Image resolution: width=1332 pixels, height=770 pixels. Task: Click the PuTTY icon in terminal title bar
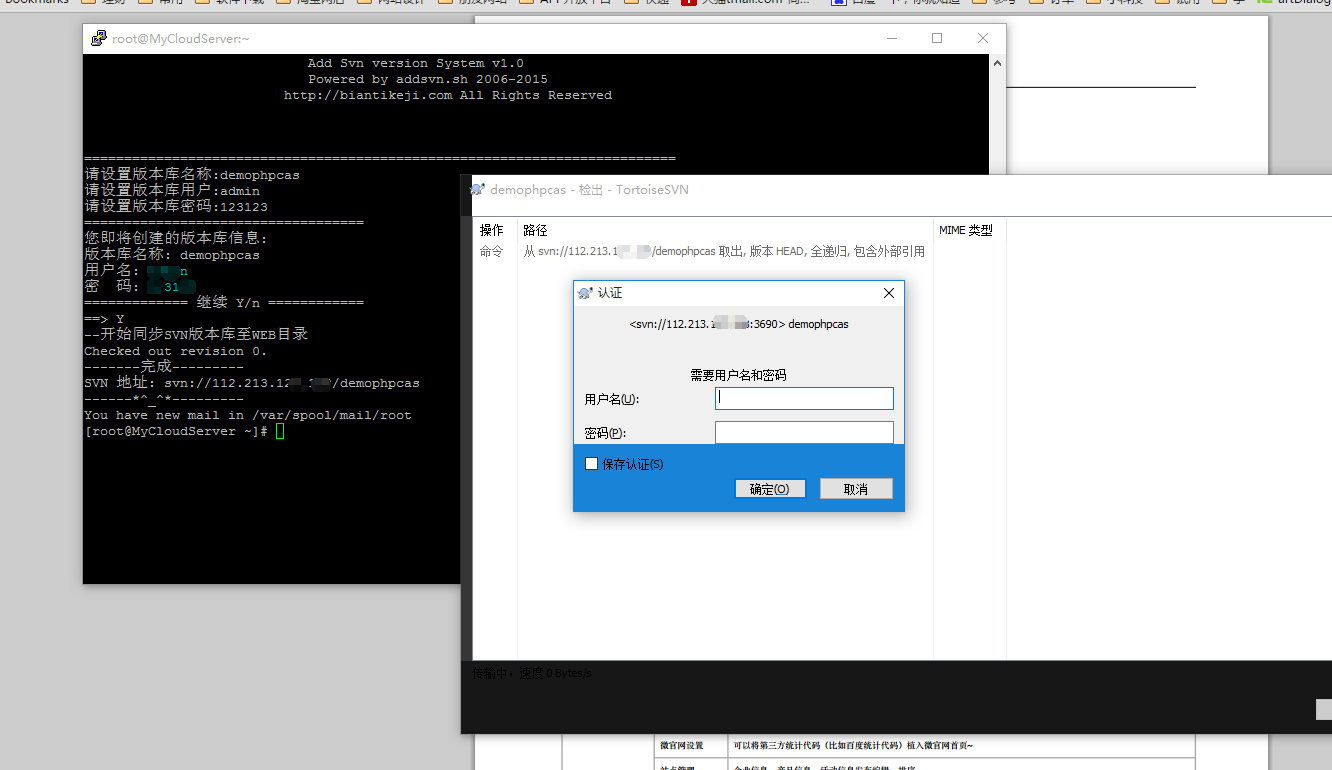coord(99,39)
